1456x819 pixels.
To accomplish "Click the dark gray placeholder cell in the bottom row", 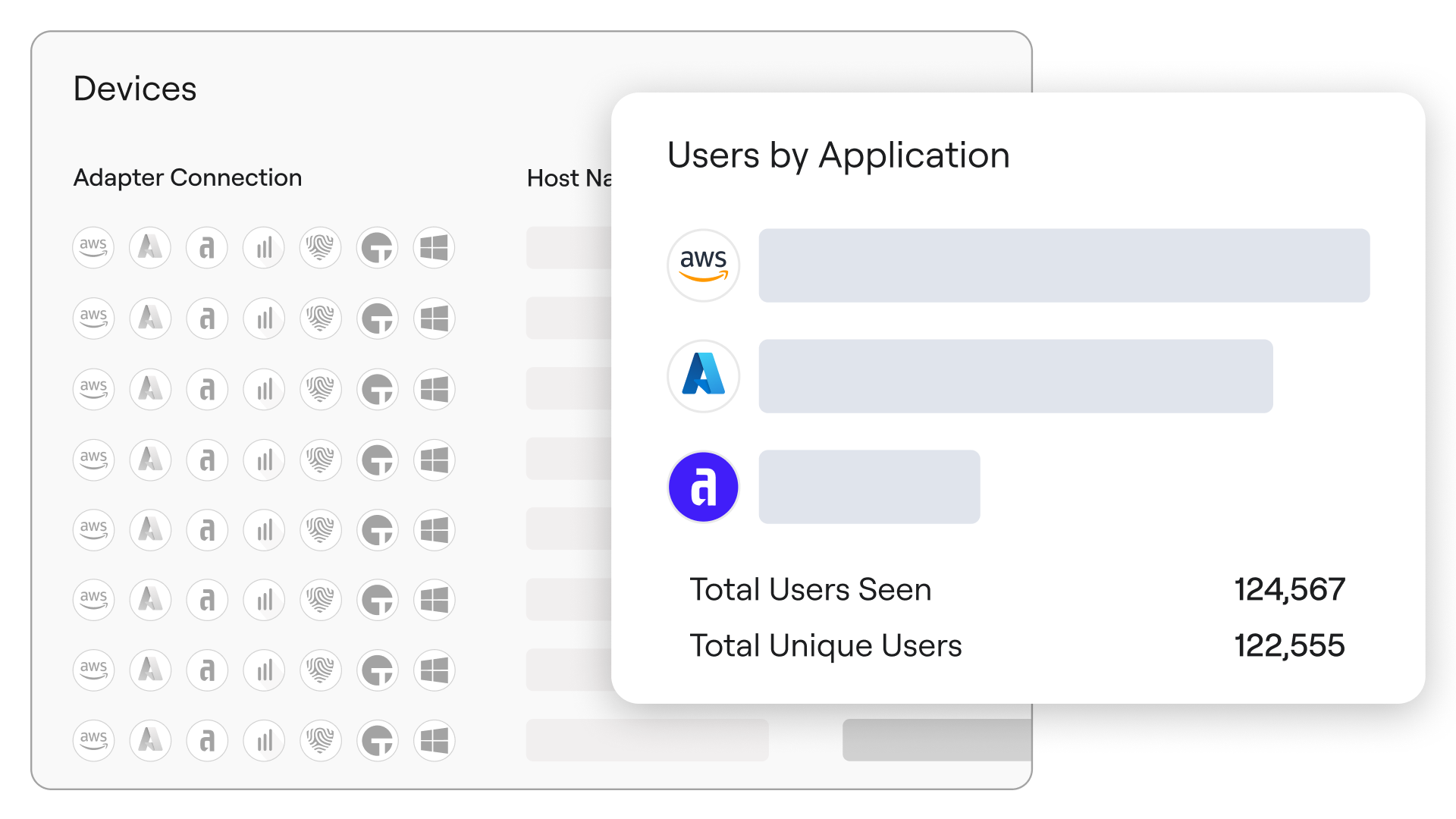I will click(937, 740).
